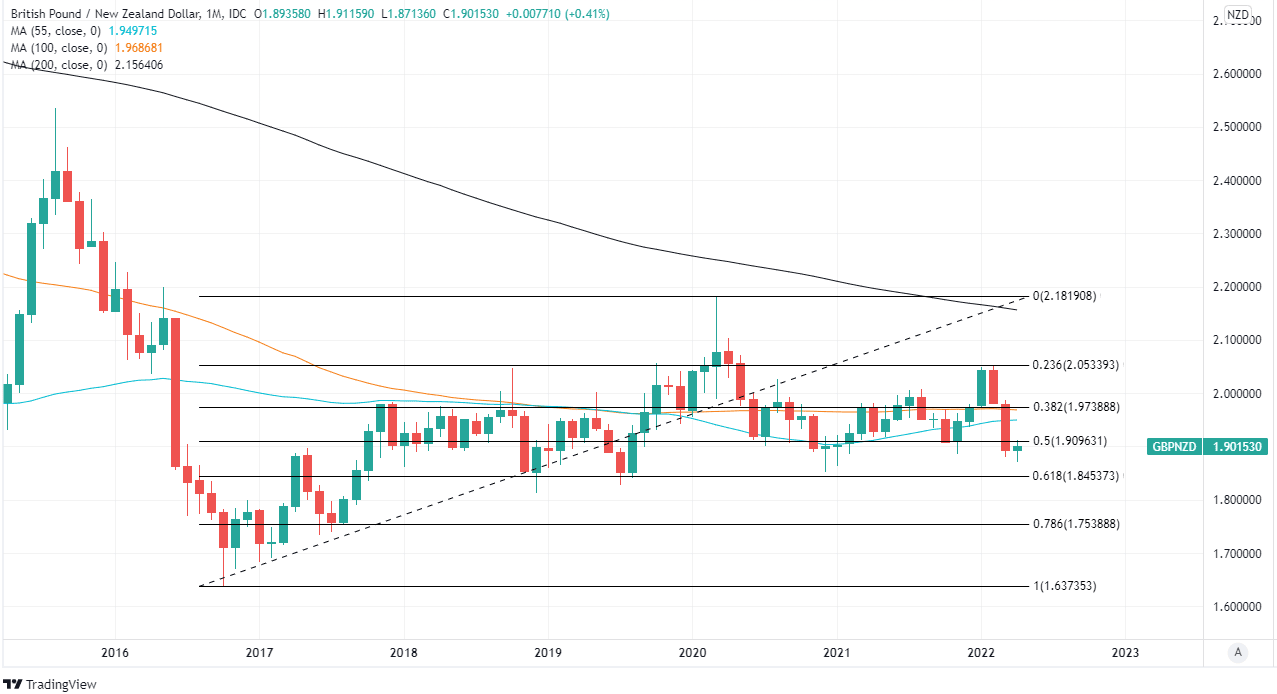Click the 0.236 Fibonacci level label
This screenshot has width=1277, height=694.
tap(1076, 366)
